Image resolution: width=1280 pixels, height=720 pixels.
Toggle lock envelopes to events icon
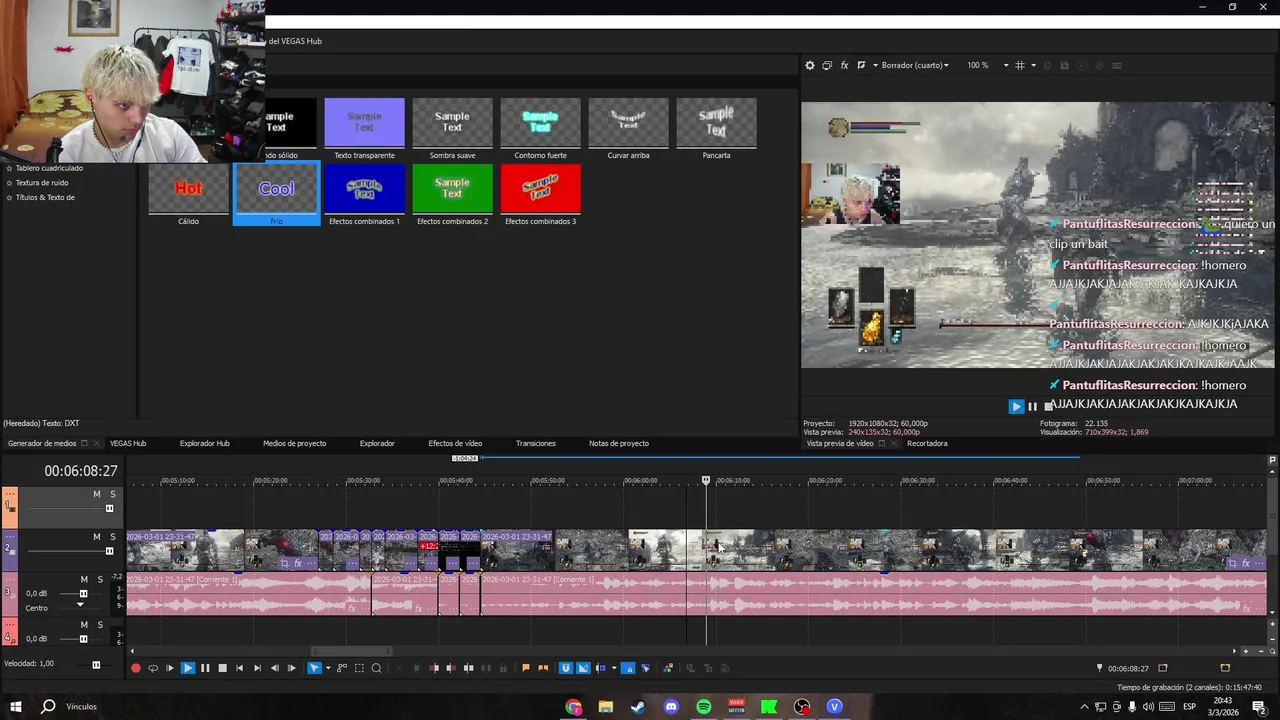pos(628,668)
